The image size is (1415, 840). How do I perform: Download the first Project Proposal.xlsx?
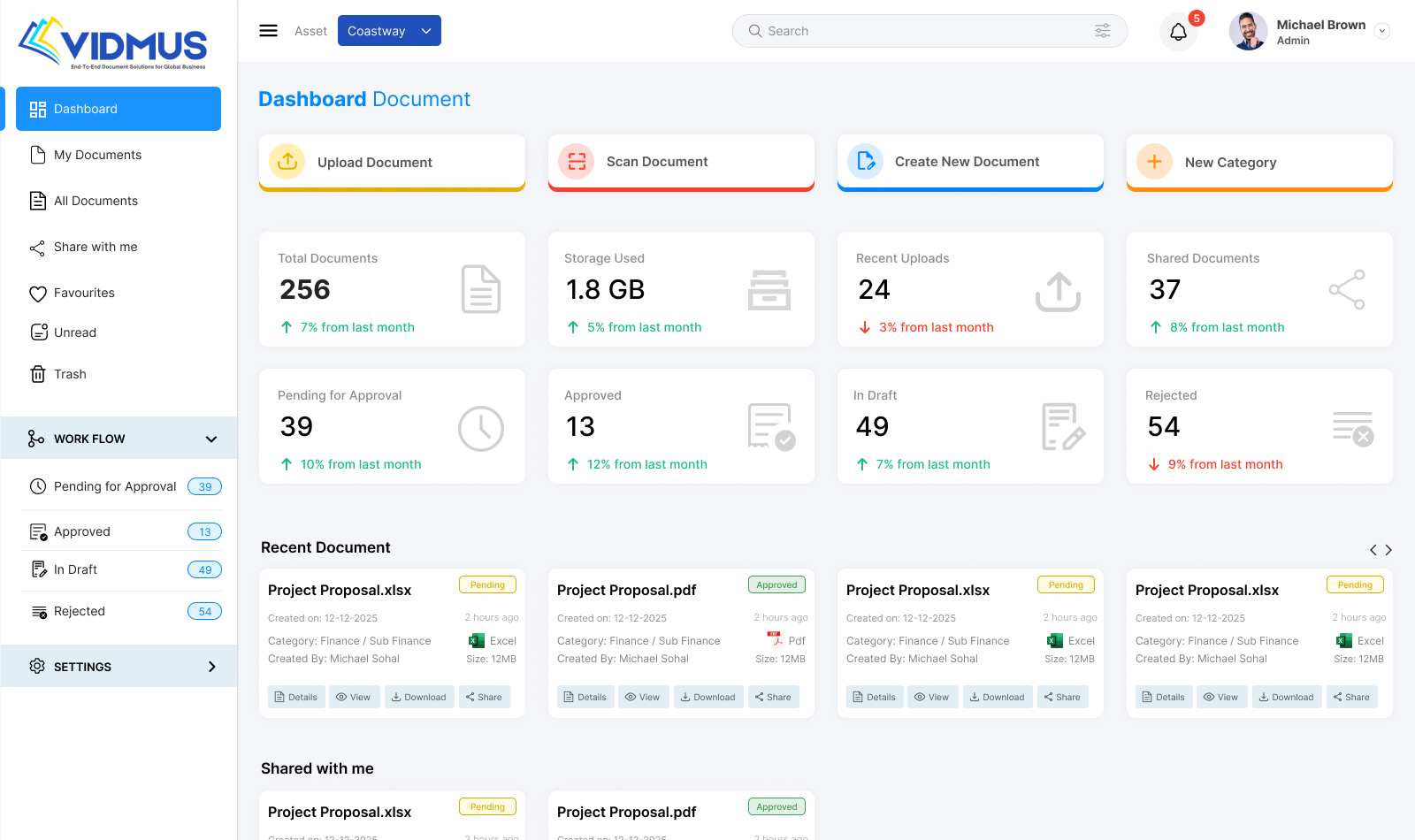(419, 697)
